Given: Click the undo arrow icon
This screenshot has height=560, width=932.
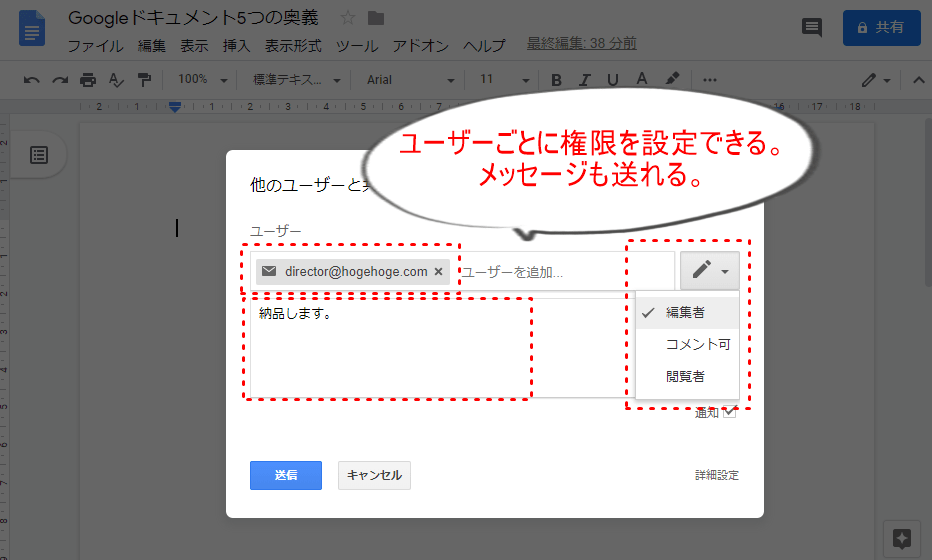Looking at the screenshot, I should [x=32, y=80].
